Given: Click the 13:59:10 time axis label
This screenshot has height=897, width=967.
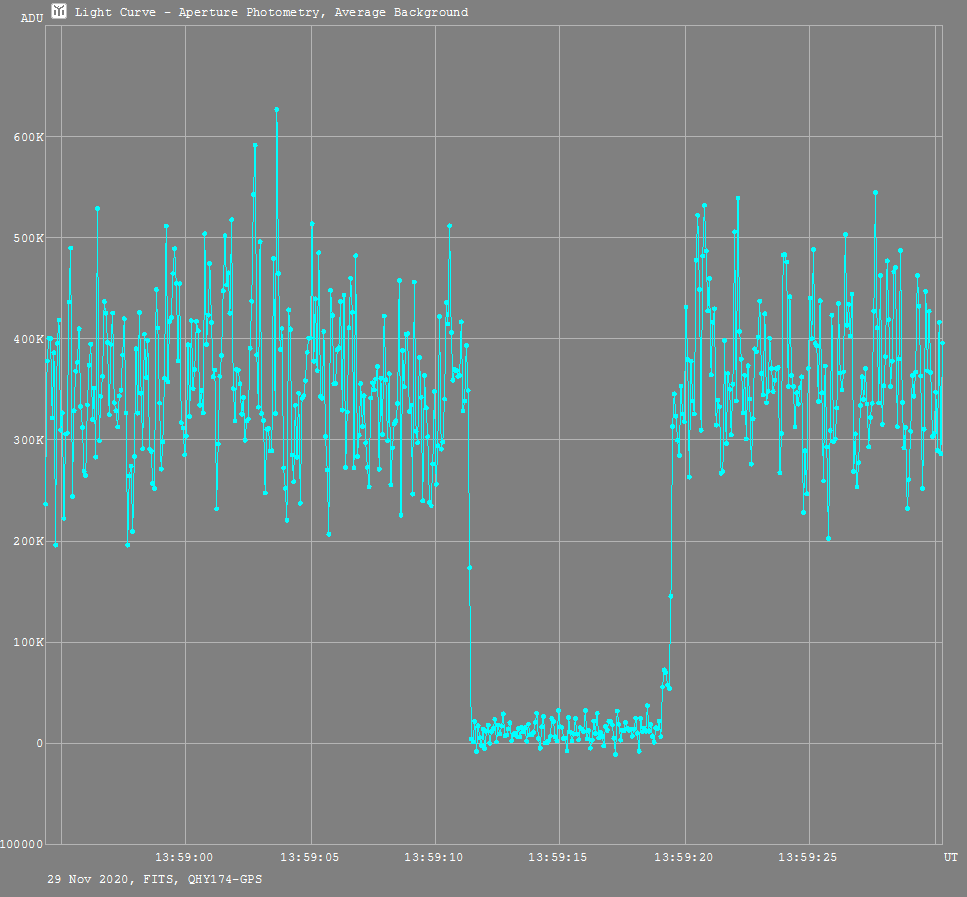Looking at the screenshot, I should click(434, 857).
